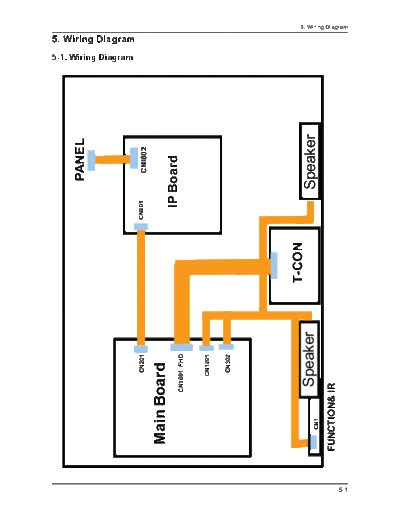Screen dimensions: 400x518
Task: Click the 'CN1801 FHD' connector label
Action: pos(180,373)
